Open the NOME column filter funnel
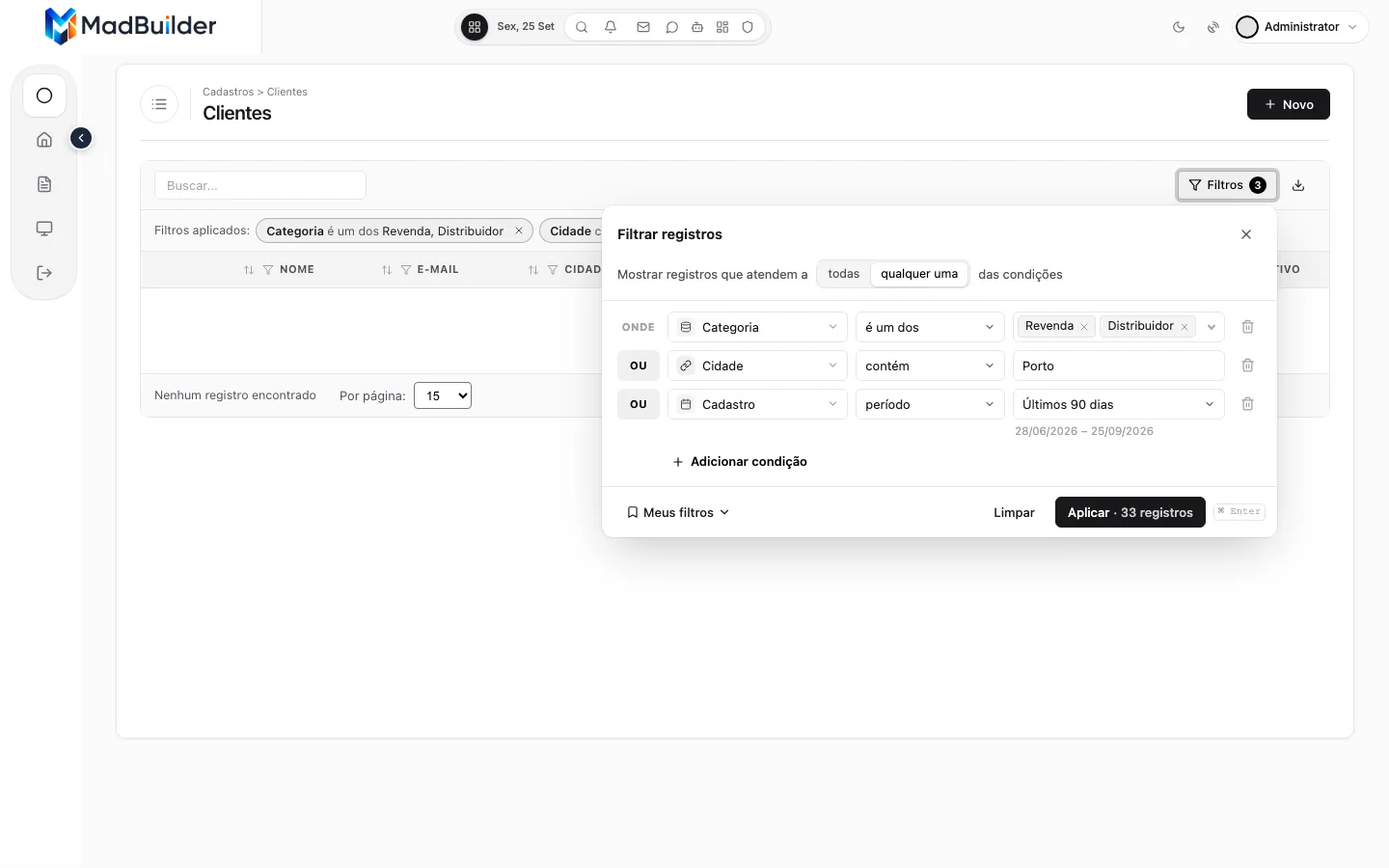1389x868 pixels. [268, 270]
